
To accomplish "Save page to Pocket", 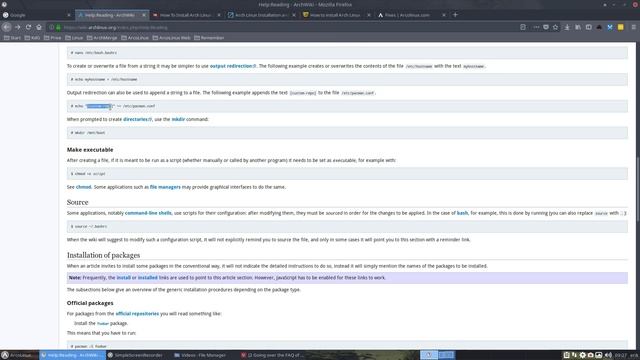I will pyautogui.click(x=546, y=27).
